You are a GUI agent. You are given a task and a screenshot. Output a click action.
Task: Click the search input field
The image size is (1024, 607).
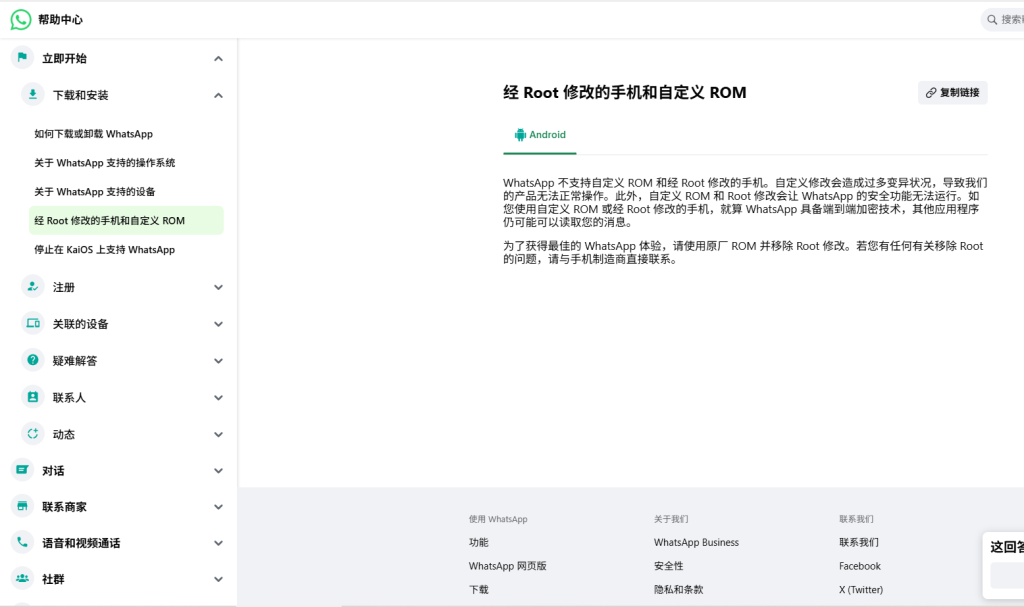1002,20
